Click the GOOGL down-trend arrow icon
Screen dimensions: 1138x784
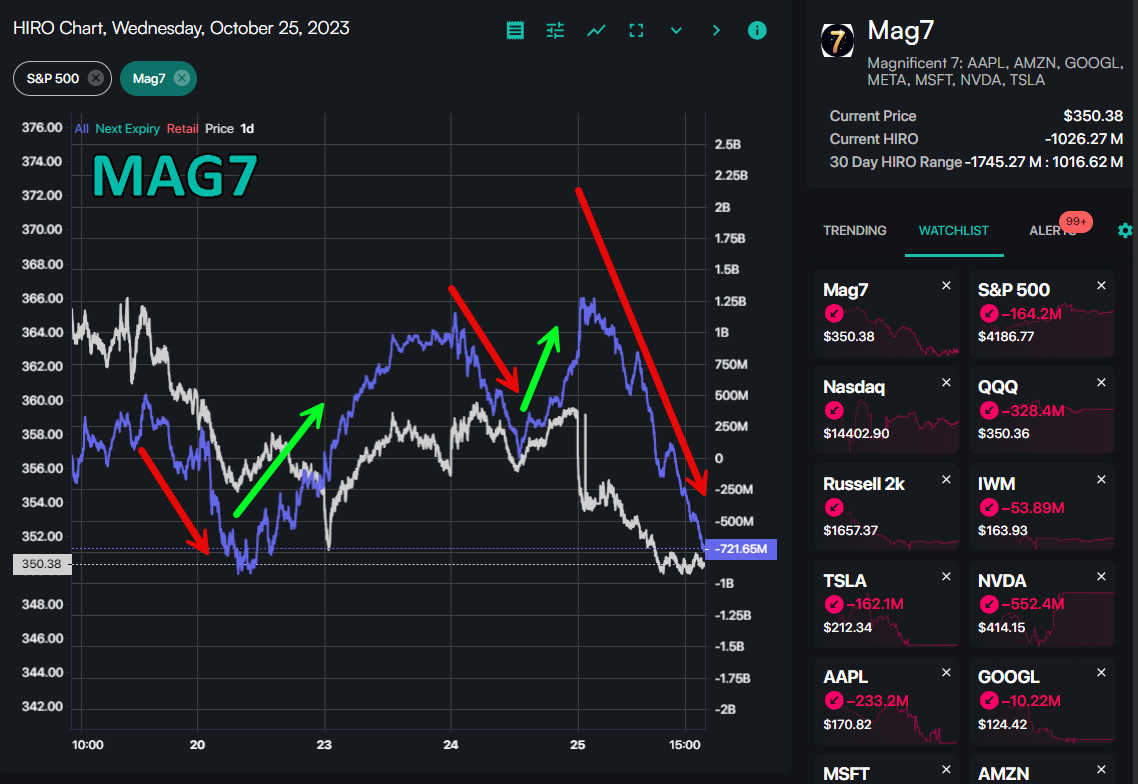click(x=988, y=701)
